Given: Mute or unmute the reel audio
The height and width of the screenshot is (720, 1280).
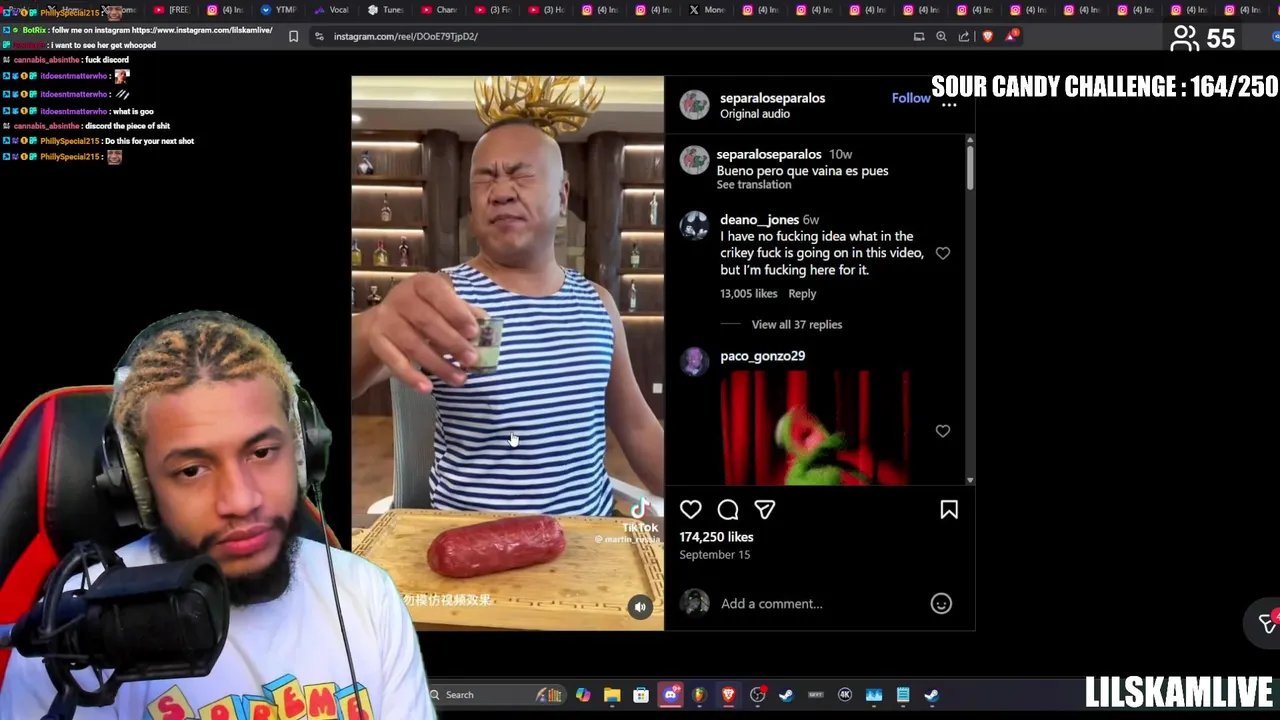Looking at the screenshot, I should click(640, 606).
